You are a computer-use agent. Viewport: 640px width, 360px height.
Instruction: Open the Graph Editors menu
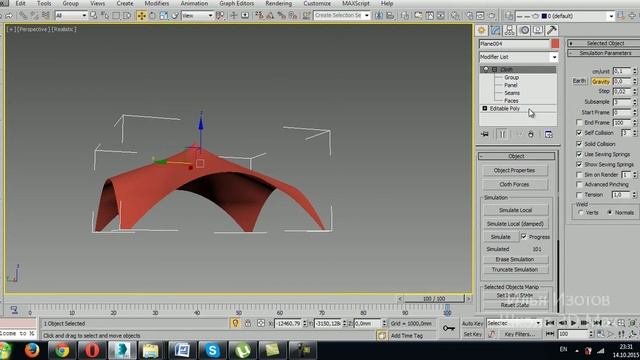[x=237, y=3]
